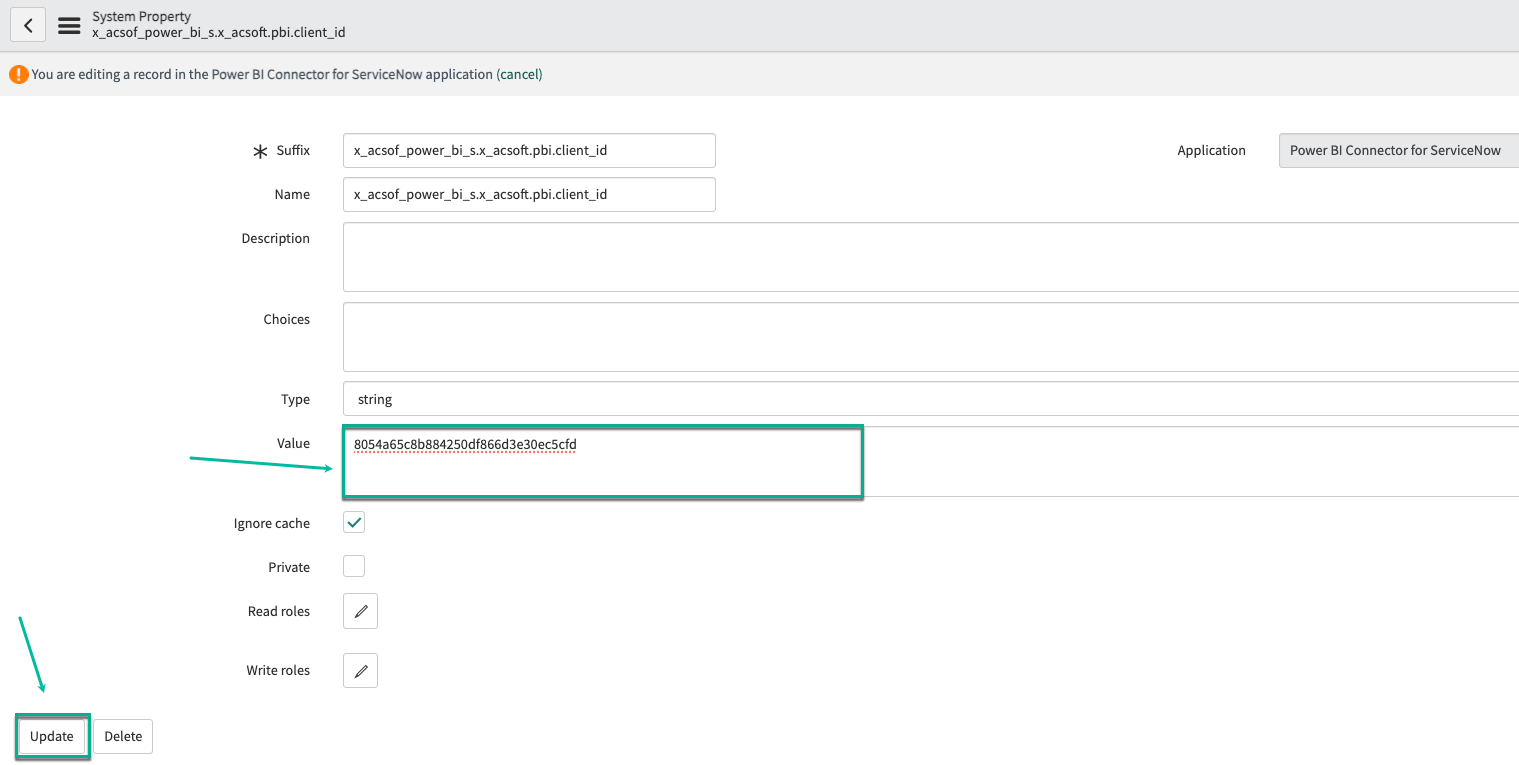Viewport: 1519px width, 765px height.
Task: Open the Read roles editor with pencil icon
Action: (x=359, y=610)
